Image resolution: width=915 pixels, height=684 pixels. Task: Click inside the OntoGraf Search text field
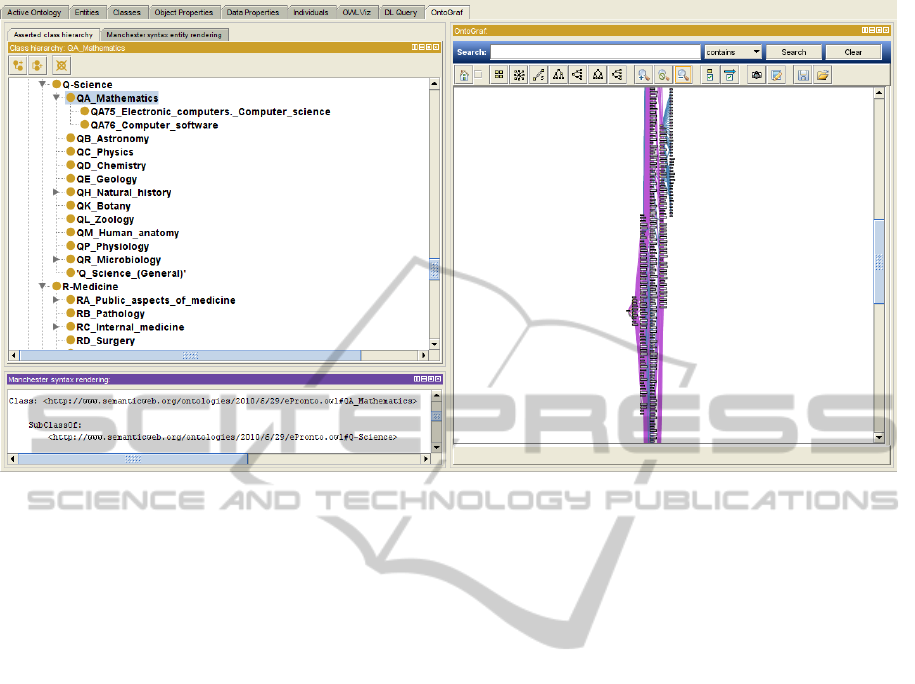point(595,52)
